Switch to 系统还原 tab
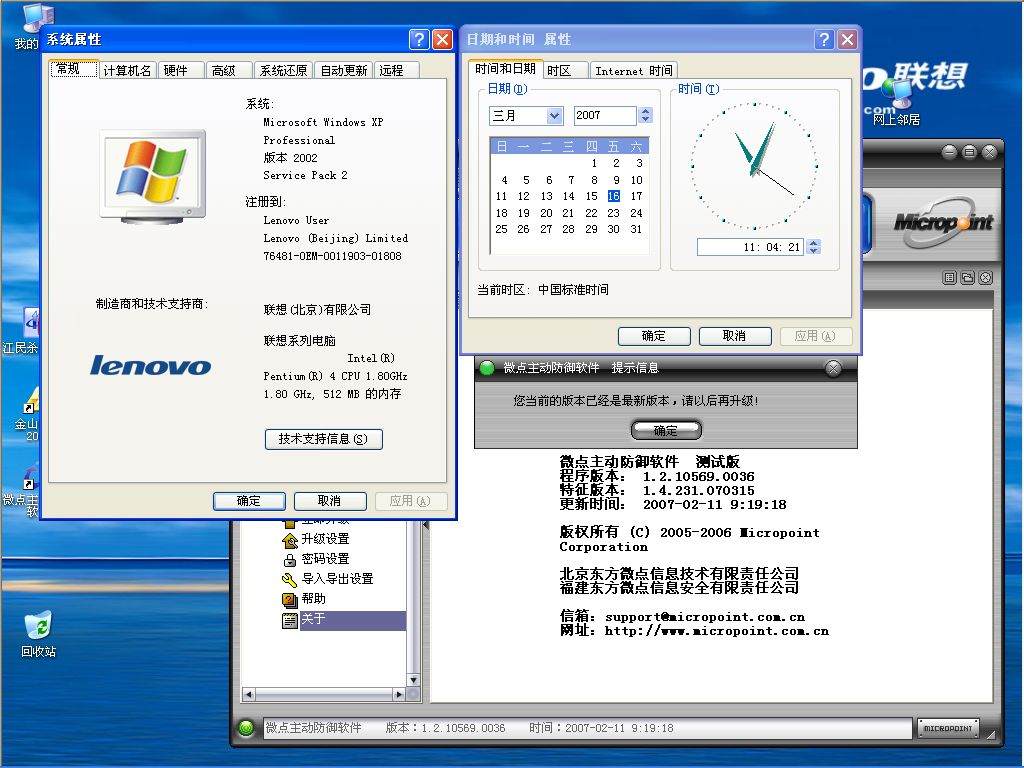 pyautogui.click(x=283, y=71)
